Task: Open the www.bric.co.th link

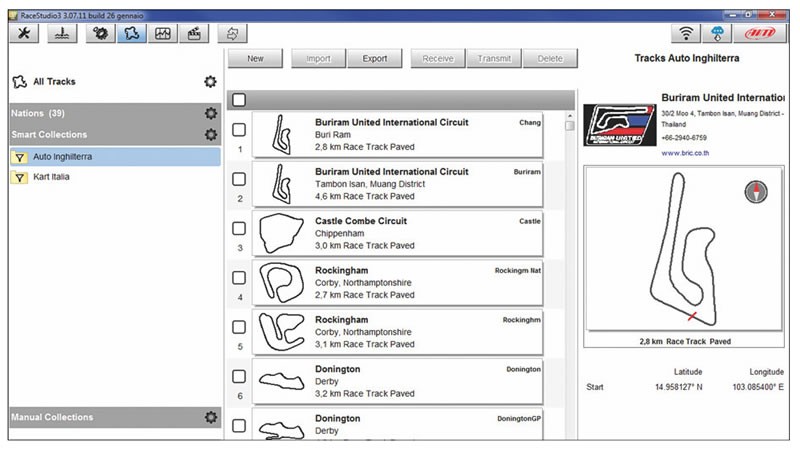Action: coord(685,153)
